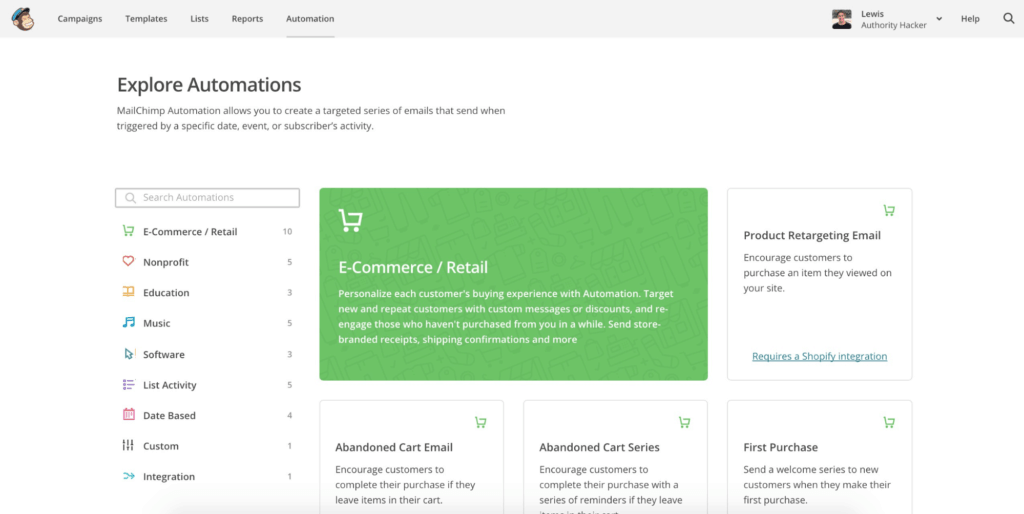Open Requires a Shopify integration link
This screenshot has width=1024, height=514.
pos(819,356)
